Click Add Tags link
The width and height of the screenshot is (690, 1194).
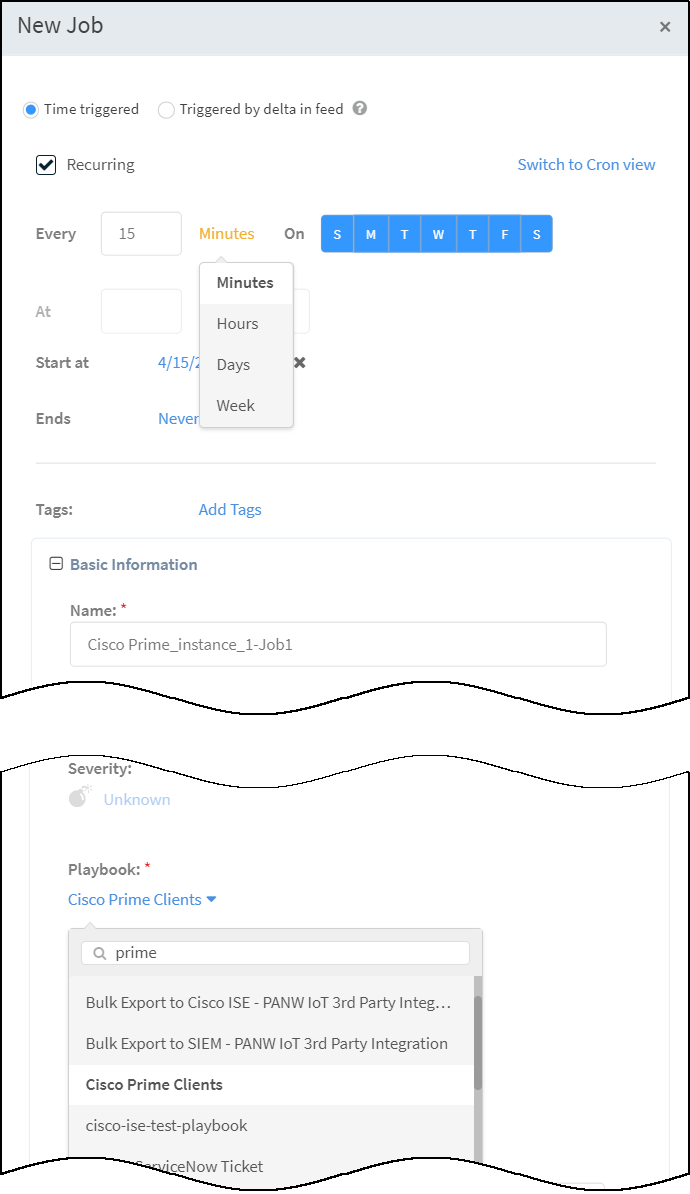coord(230,509)
